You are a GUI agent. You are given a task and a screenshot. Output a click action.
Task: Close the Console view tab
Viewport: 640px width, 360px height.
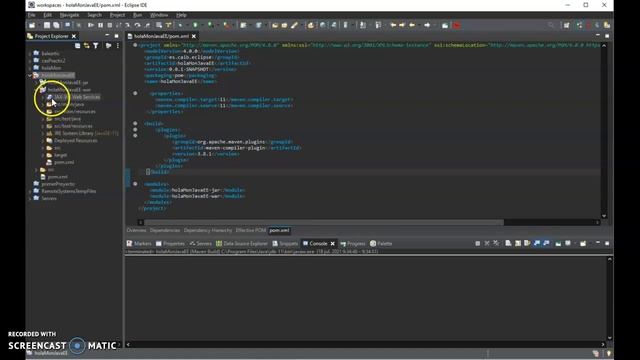333,243
